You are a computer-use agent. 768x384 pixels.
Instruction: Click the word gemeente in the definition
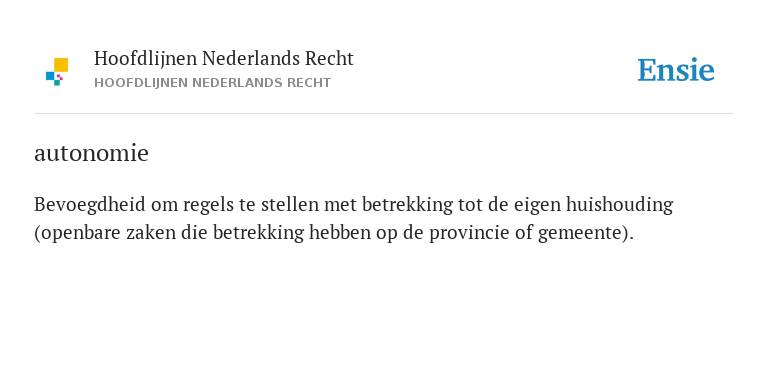pos(580,233)
